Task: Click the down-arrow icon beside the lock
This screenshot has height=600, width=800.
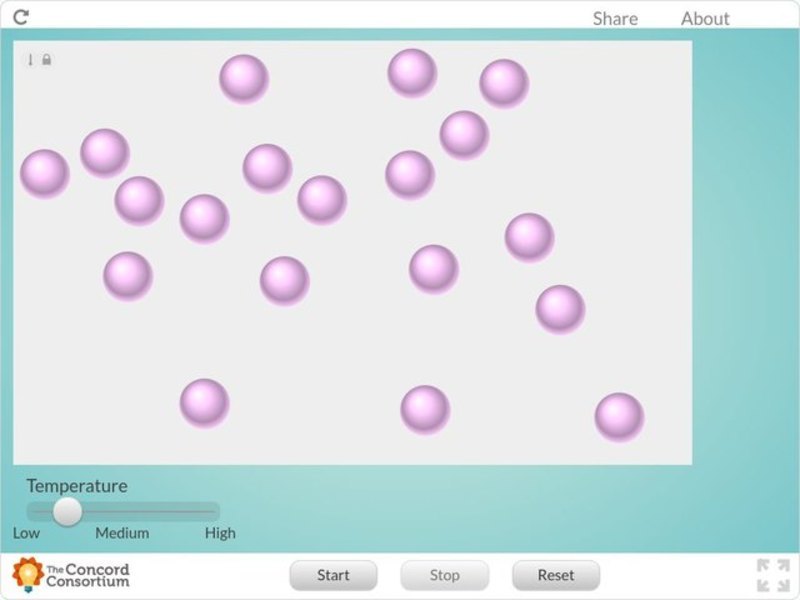Action: (32, 60)
